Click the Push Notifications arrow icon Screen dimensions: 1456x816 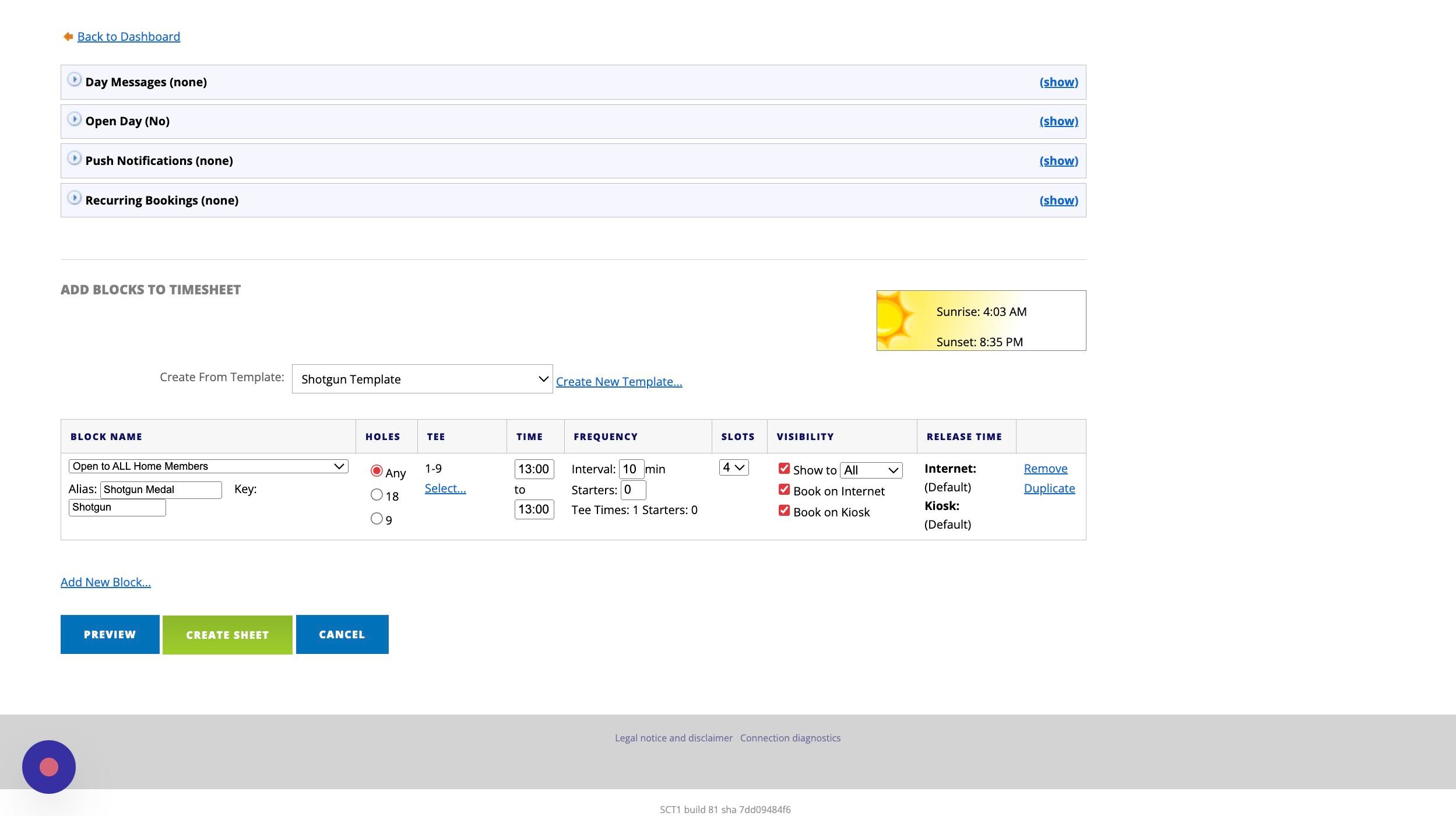74,158
